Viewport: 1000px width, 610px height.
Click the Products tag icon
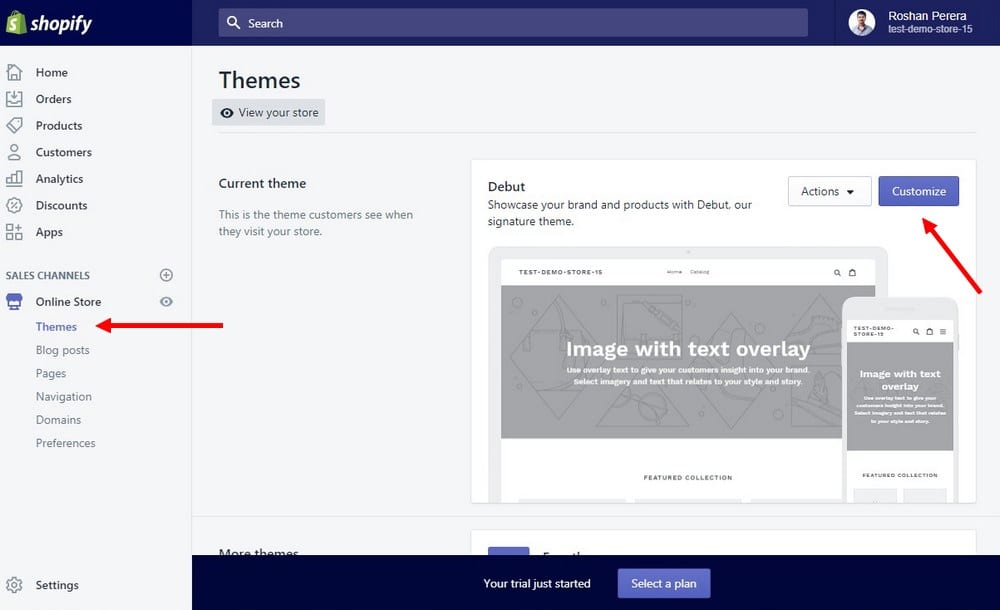14,126
